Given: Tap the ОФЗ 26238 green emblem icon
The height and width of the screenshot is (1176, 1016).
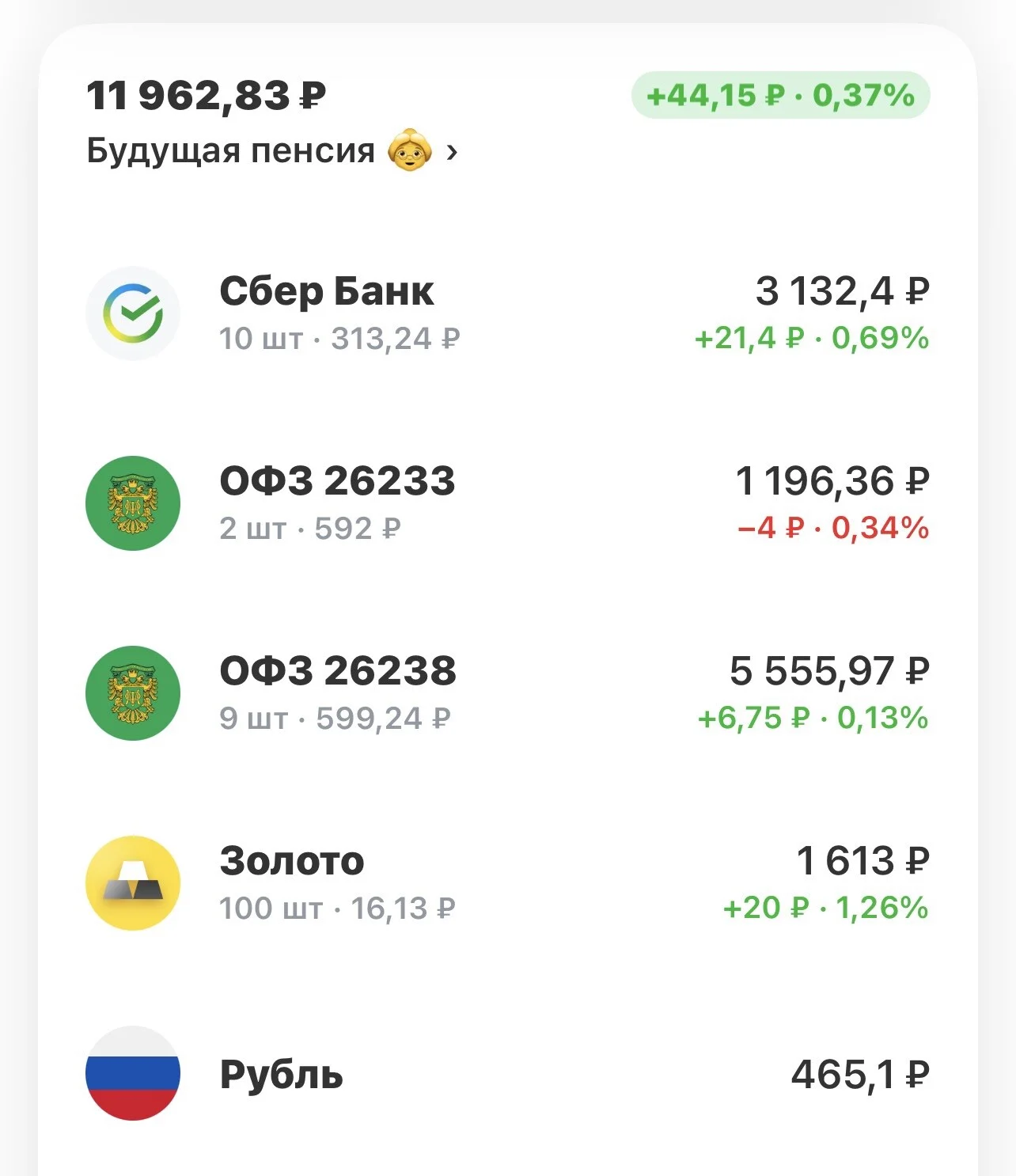Looking at the screenshot, I should tap(133, 693).
